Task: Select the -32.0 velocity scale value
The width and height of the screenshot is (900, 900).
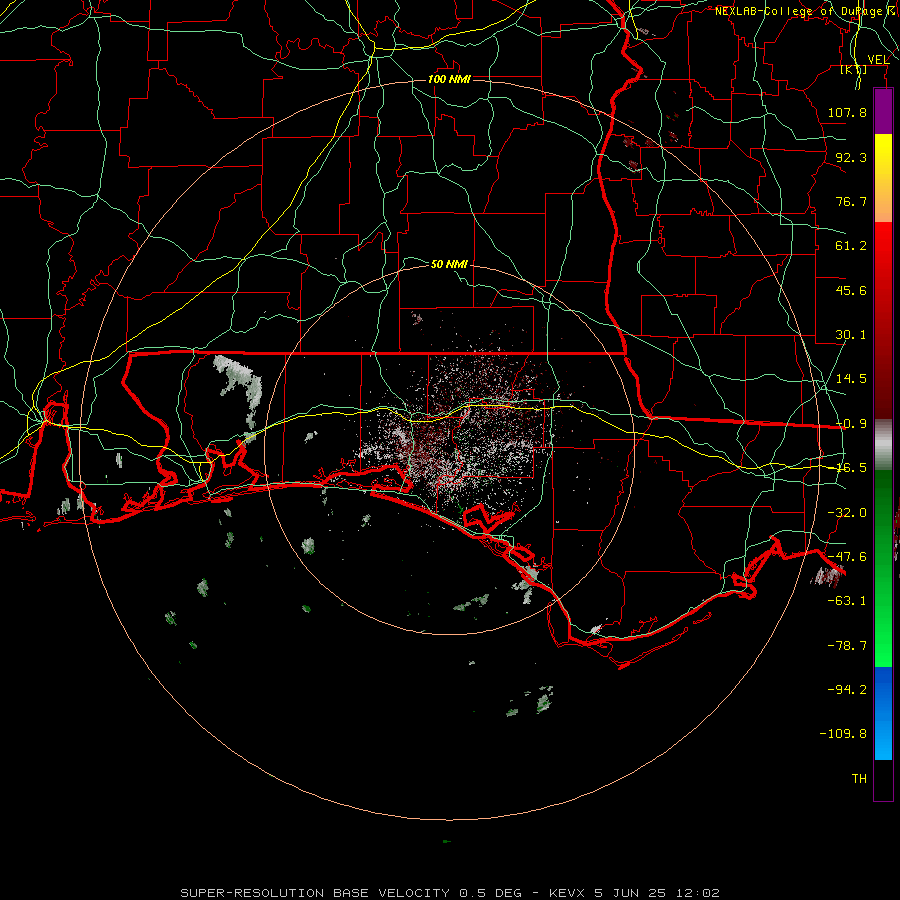Action: 847,513
